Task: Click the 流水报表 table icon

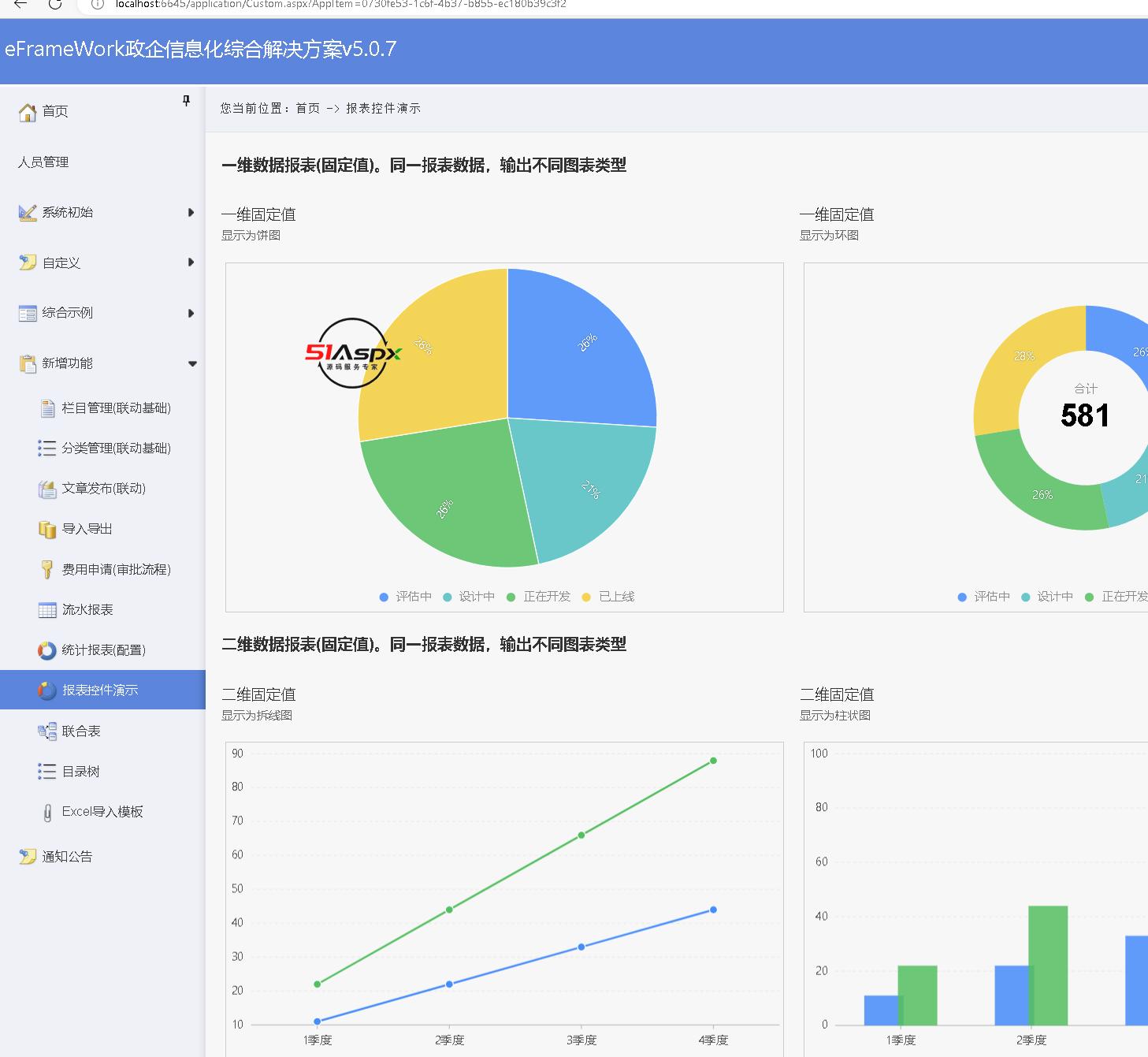Action: coord(47,610)
